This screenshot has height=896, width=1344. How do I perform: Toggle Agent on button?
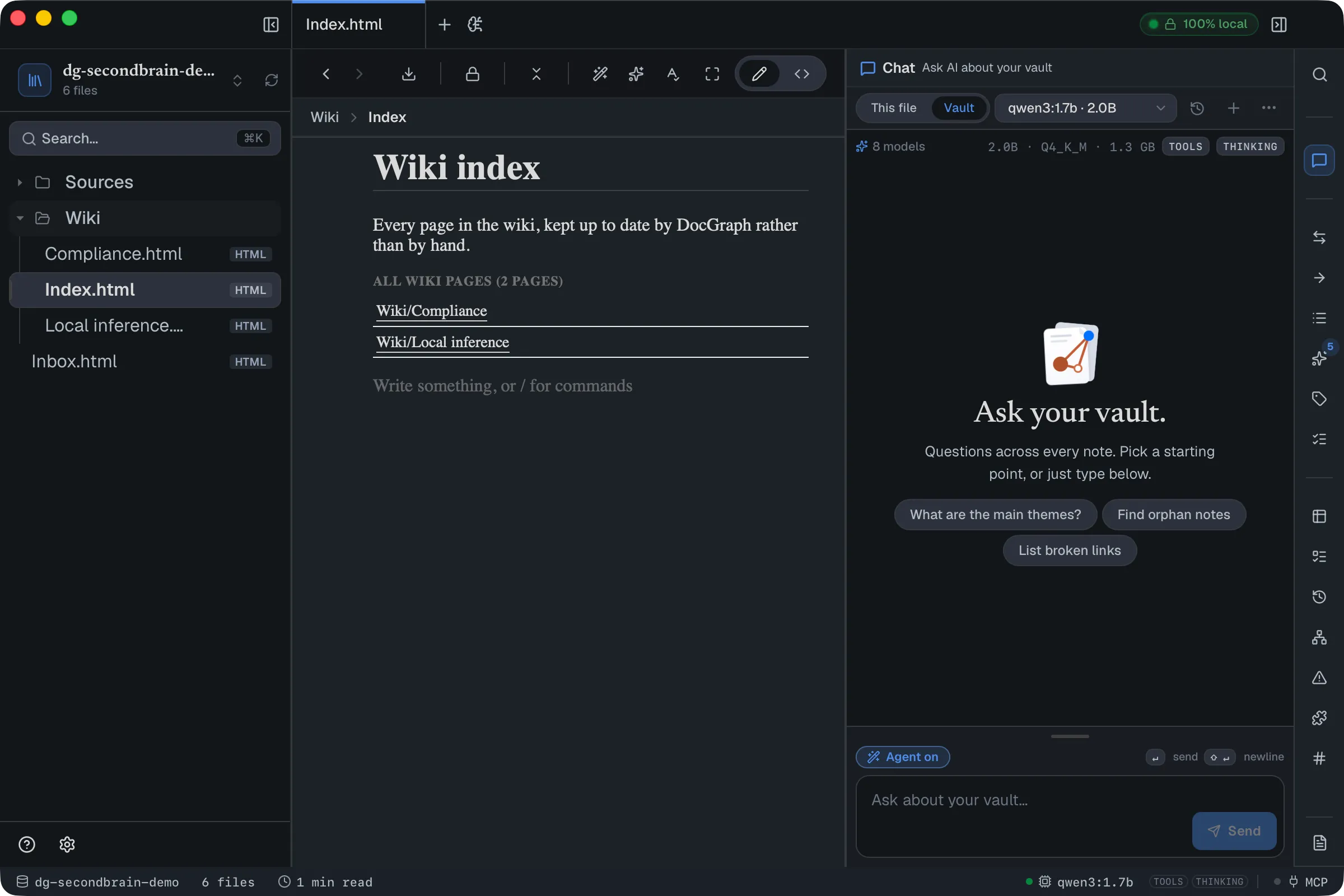pos(902,757)
